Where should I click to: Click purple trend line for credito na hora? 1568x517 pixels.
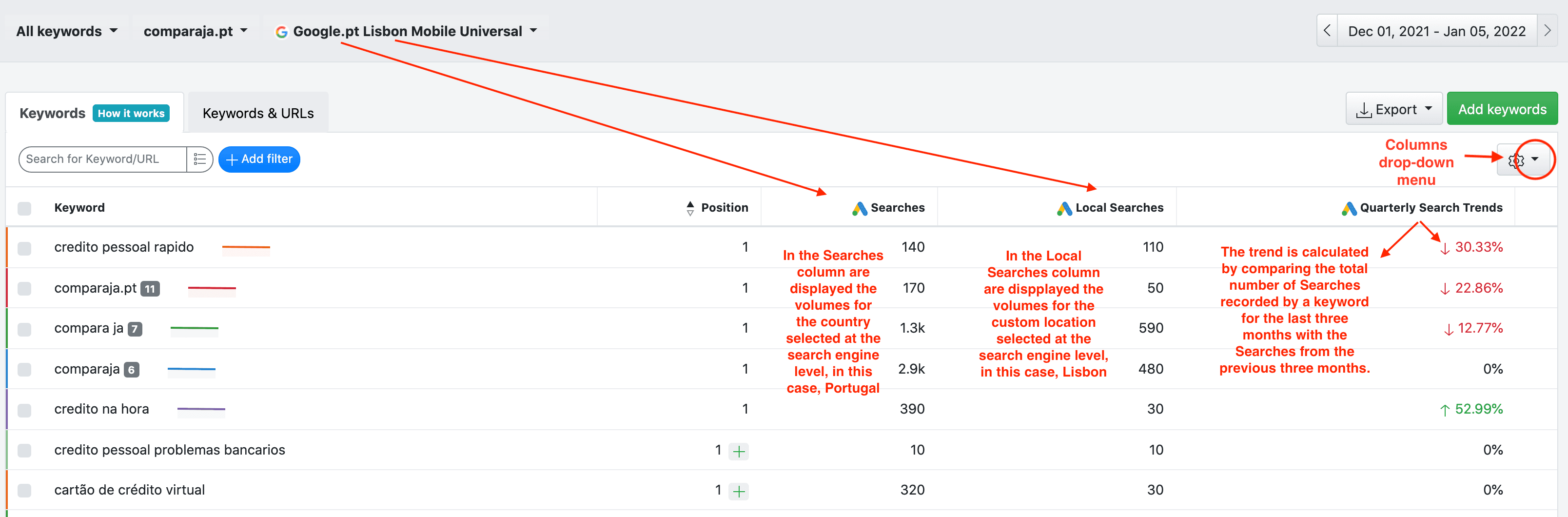201,409
